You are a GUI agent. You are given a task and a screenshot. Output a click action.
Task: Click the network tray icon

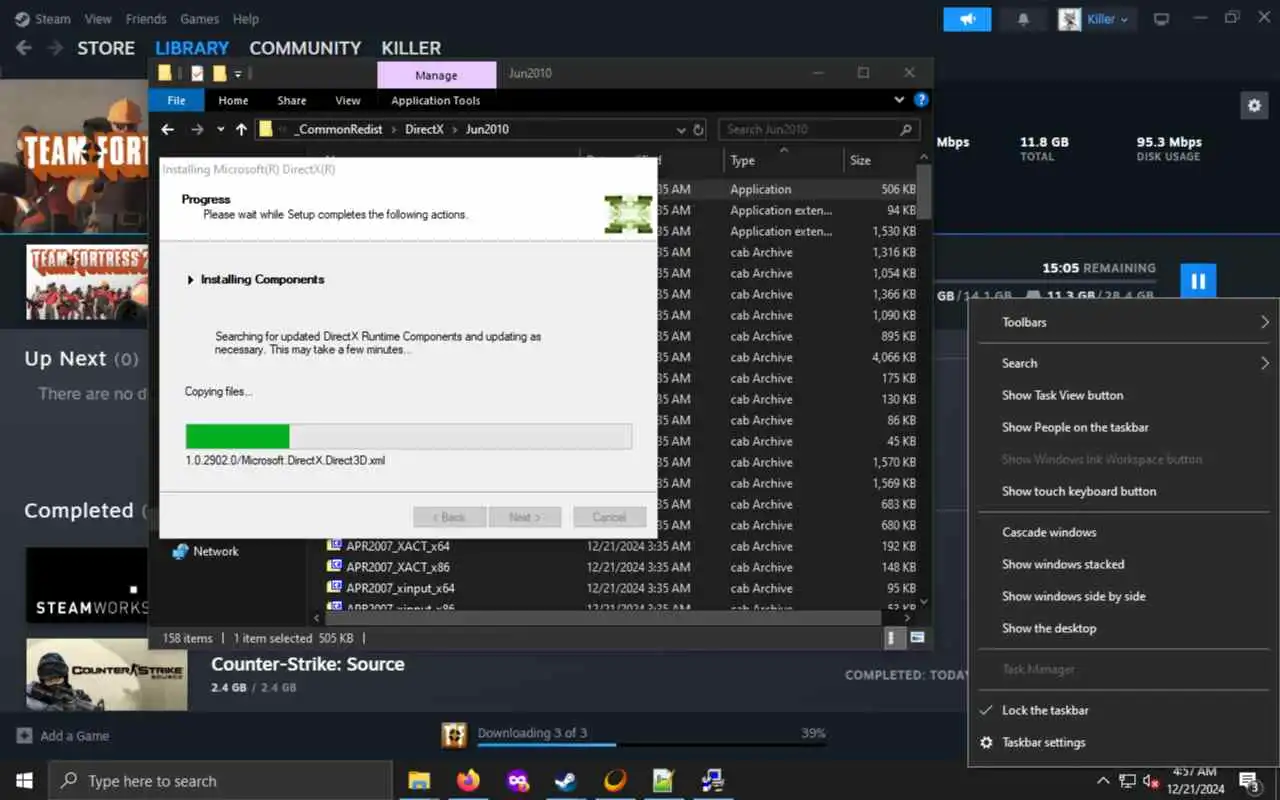tap(1127, 781)
